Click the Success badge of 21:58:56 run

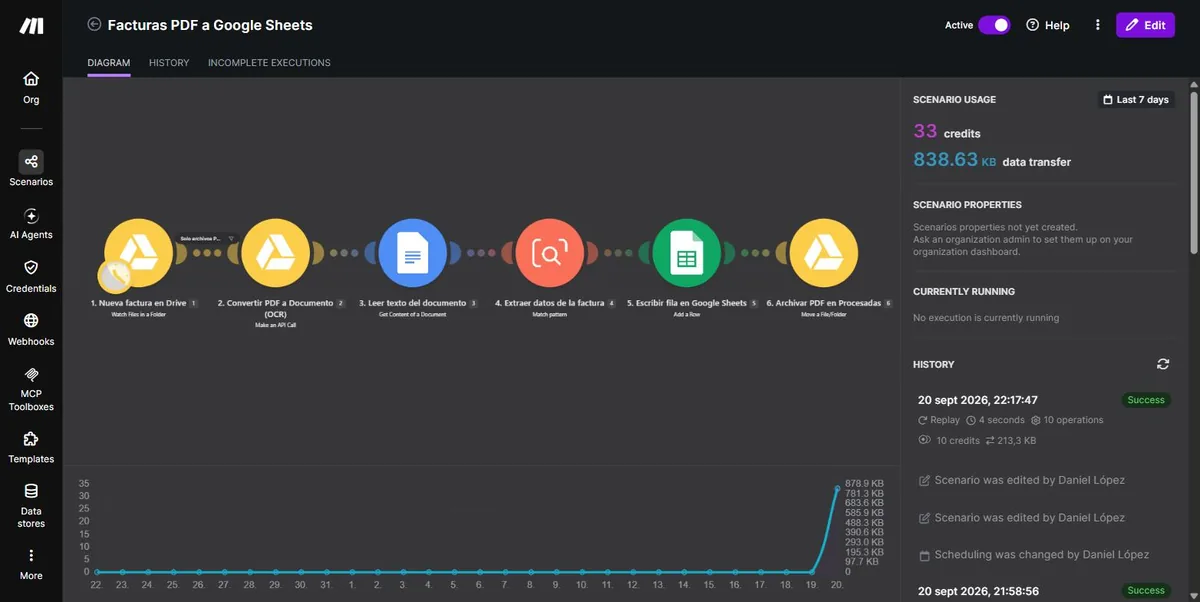(x=1146, y=590)
